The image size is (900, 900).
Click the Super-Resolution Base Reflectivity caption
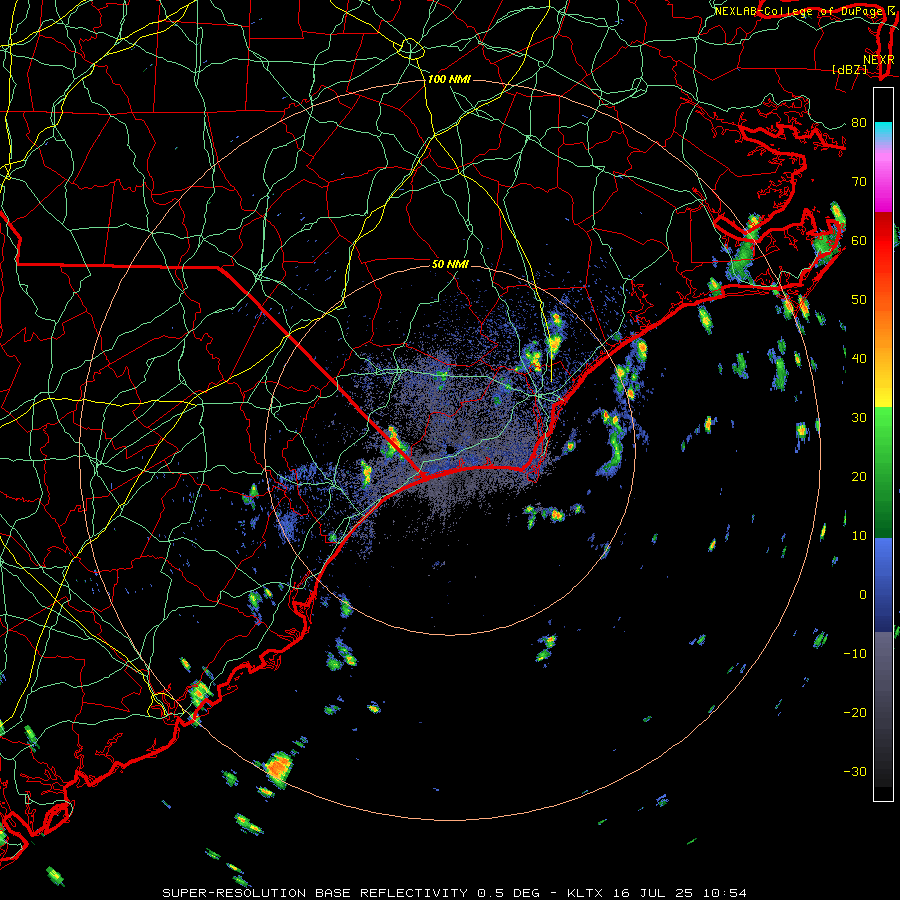[x=455, y=893]
